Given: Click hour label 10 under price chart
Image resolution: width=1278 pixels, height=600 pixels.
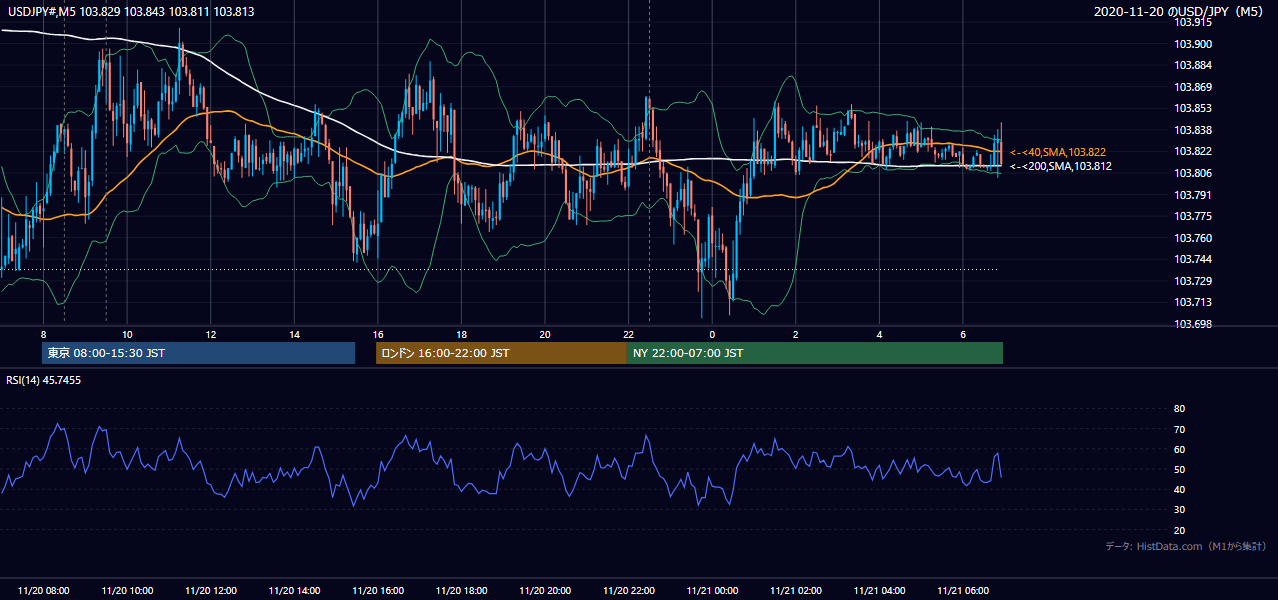Looking at the screenshot, I should coord(127,334).
